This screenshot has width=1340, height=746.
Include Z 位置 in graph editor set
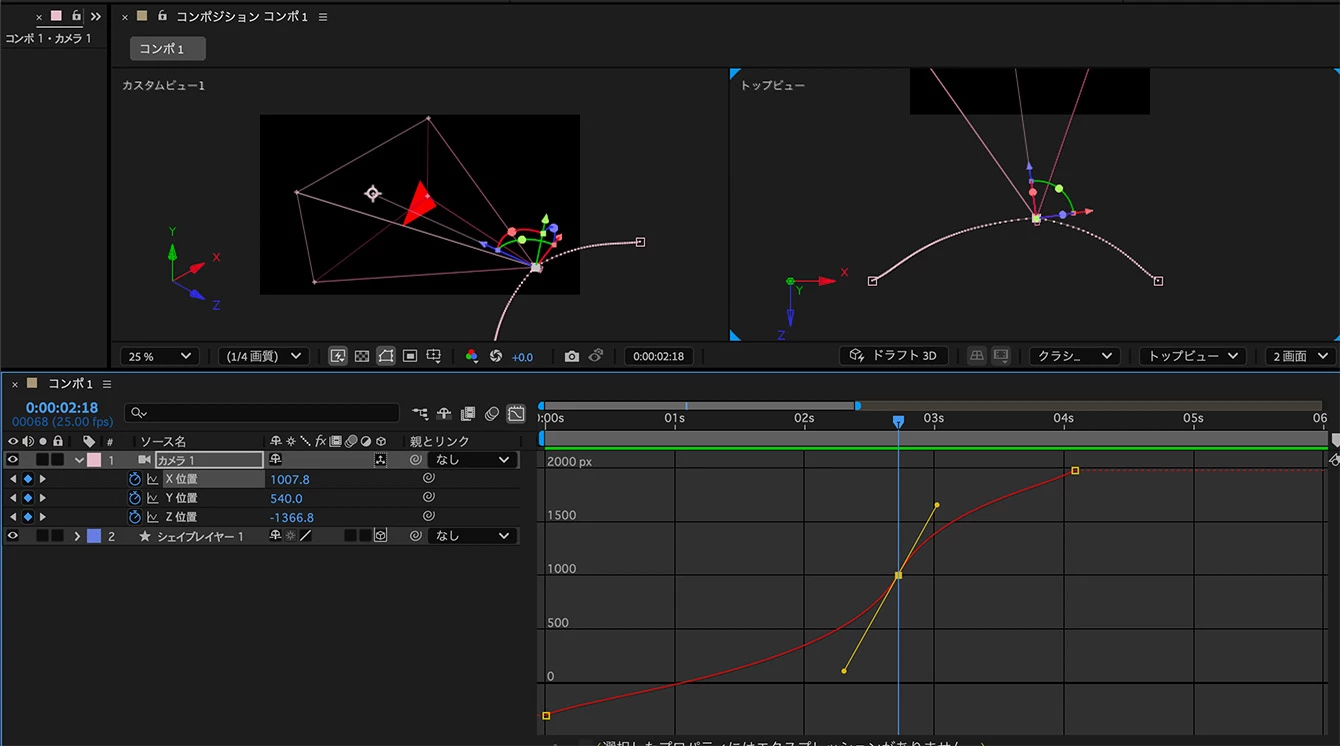pos(153,517)
